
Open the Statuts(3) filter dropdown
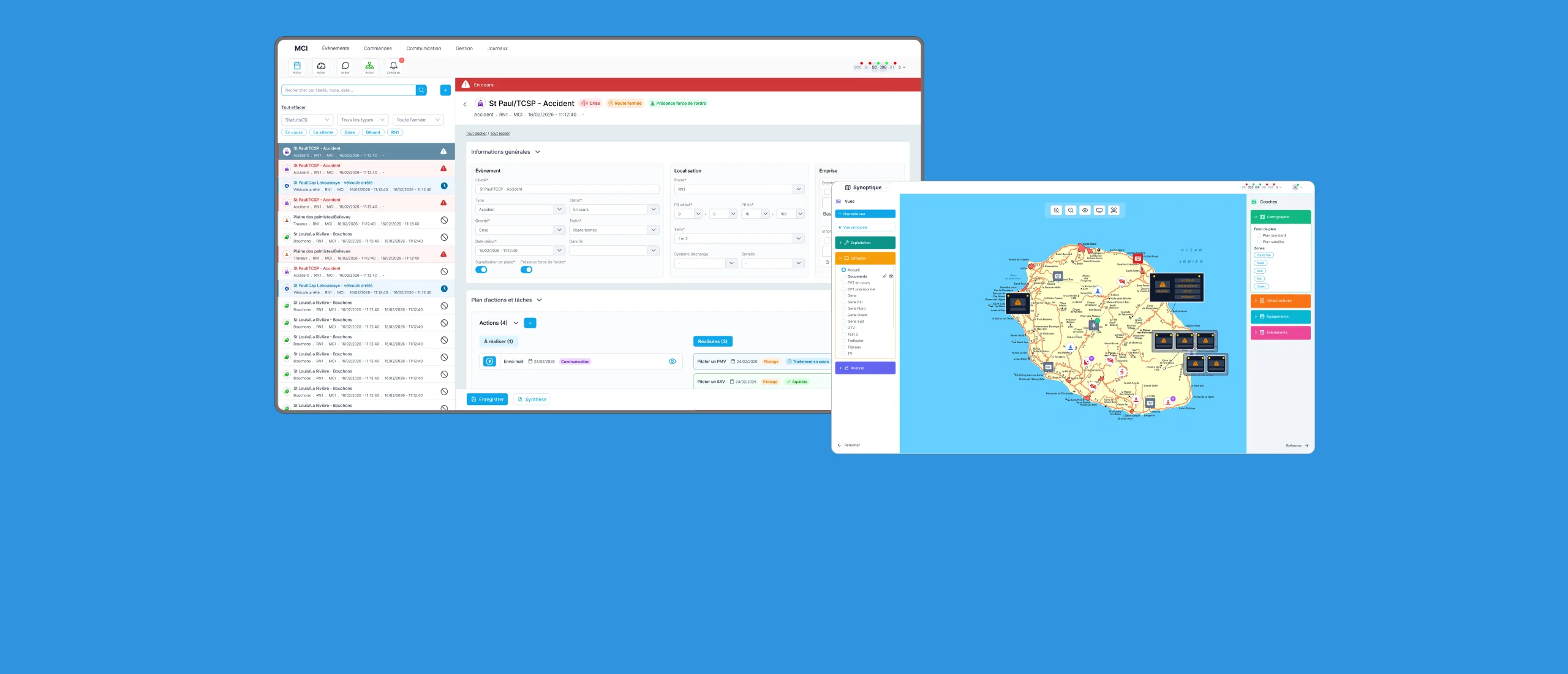pyautogui.click(x=307, y=120)
